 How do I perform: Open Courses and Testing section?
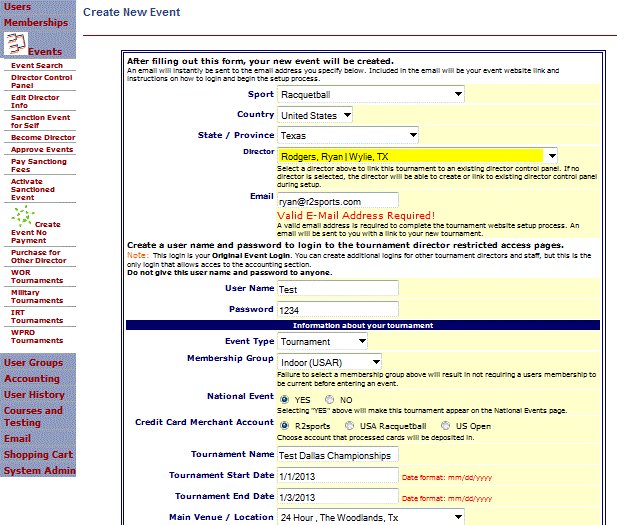click(x=33, y=416)
